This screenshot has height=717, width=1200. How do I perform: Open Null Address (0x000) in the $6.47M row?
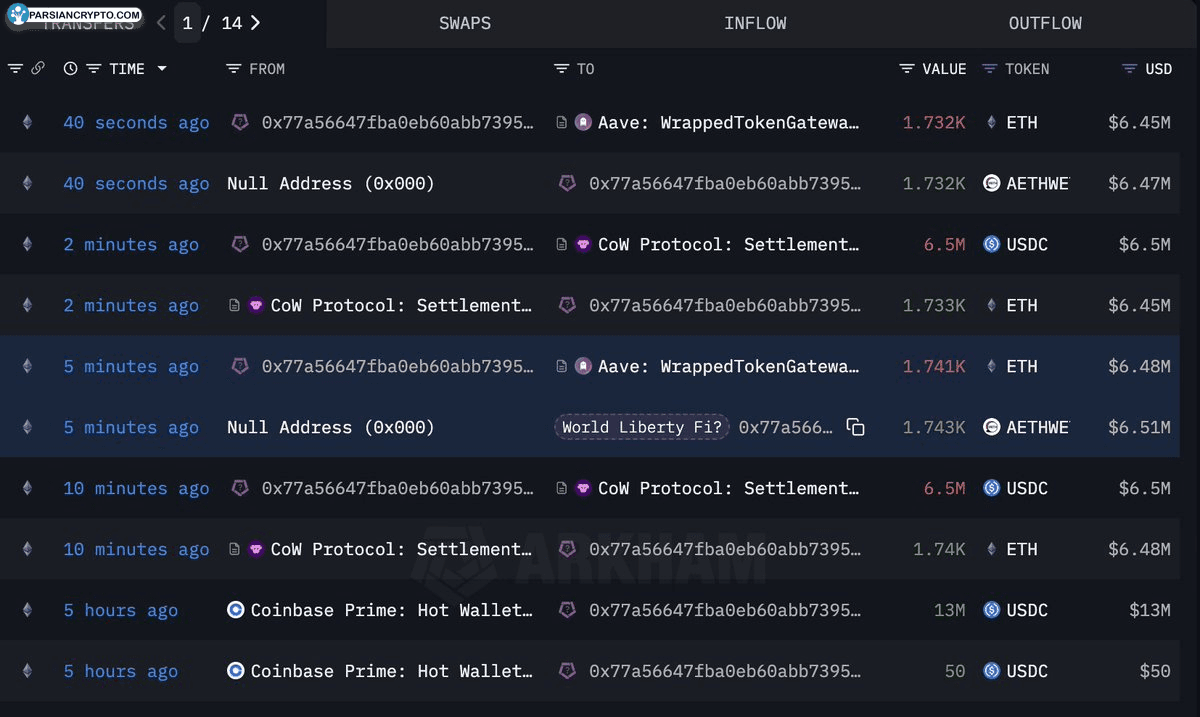pos(331,183)
